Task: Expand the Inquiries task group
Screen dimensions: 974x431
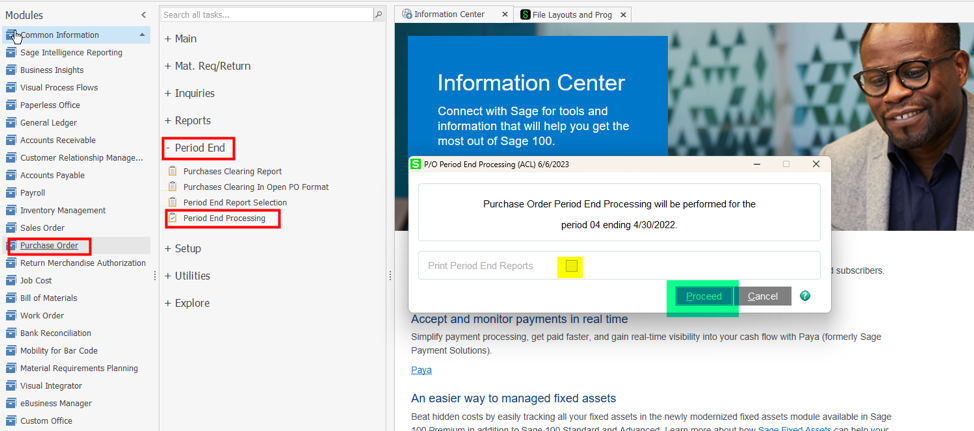Action: pos(189,93)
